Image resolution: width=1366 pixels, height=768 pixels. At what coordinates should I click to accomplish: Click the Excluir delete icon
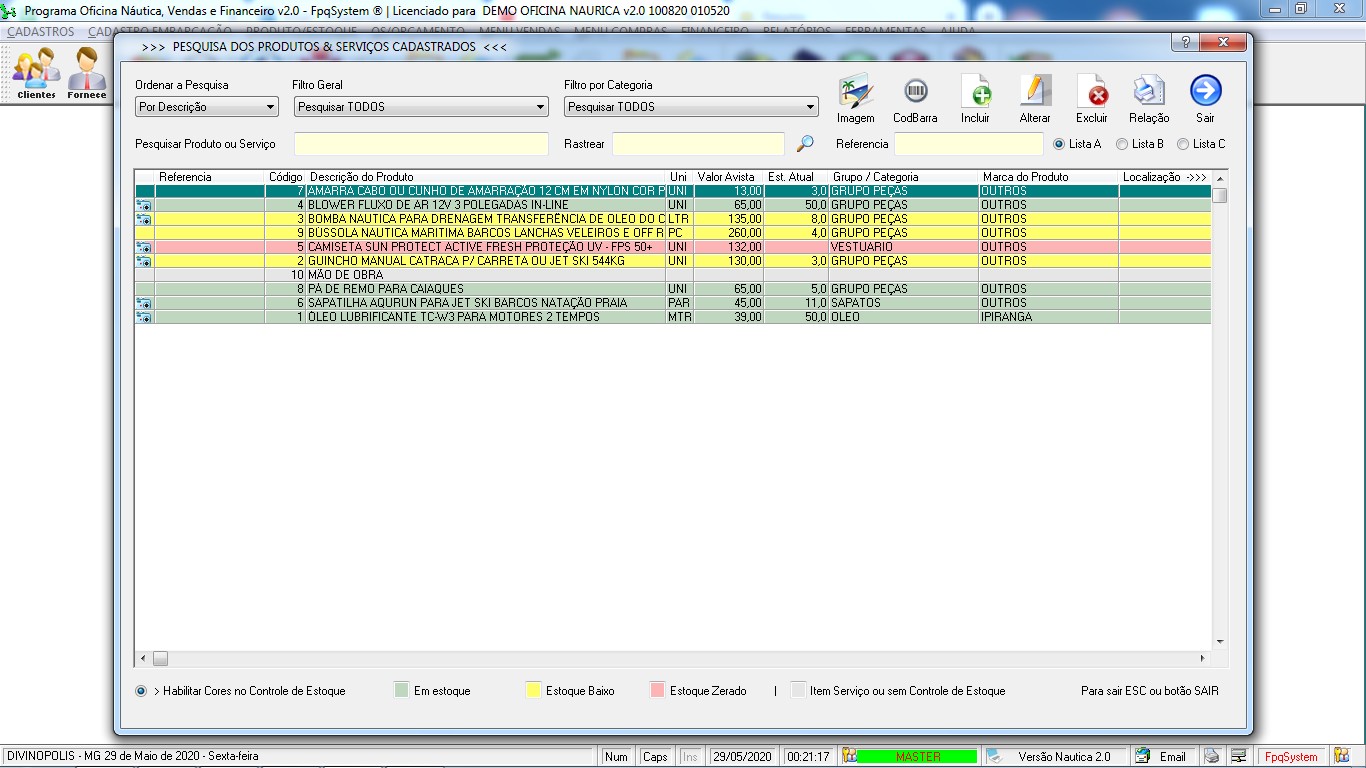tap(1092, 92)
